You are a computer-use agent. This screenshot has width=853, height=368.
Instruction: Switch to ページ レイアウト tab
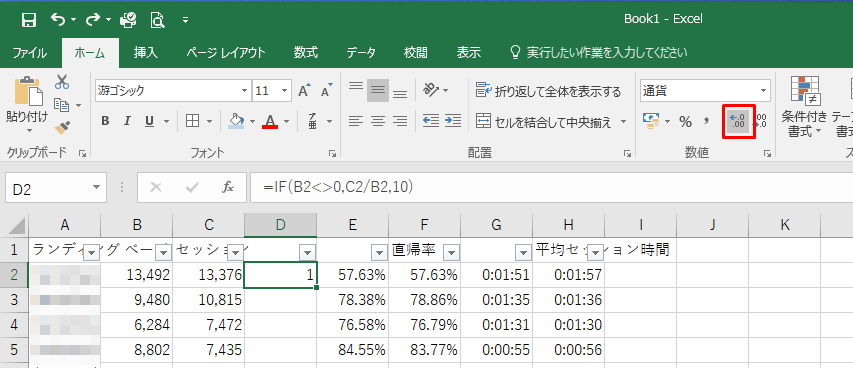click(x=226, y=53)
